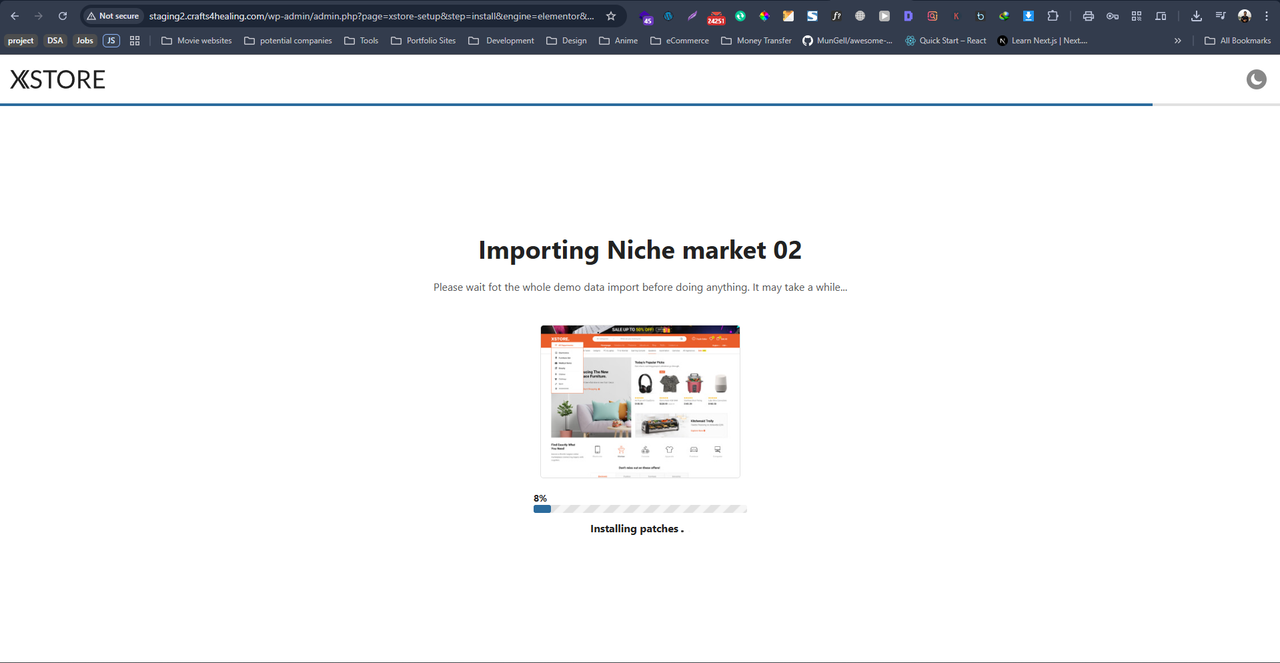
Task: Open the red 24251 badge extension
Action: tap(716, 17)
